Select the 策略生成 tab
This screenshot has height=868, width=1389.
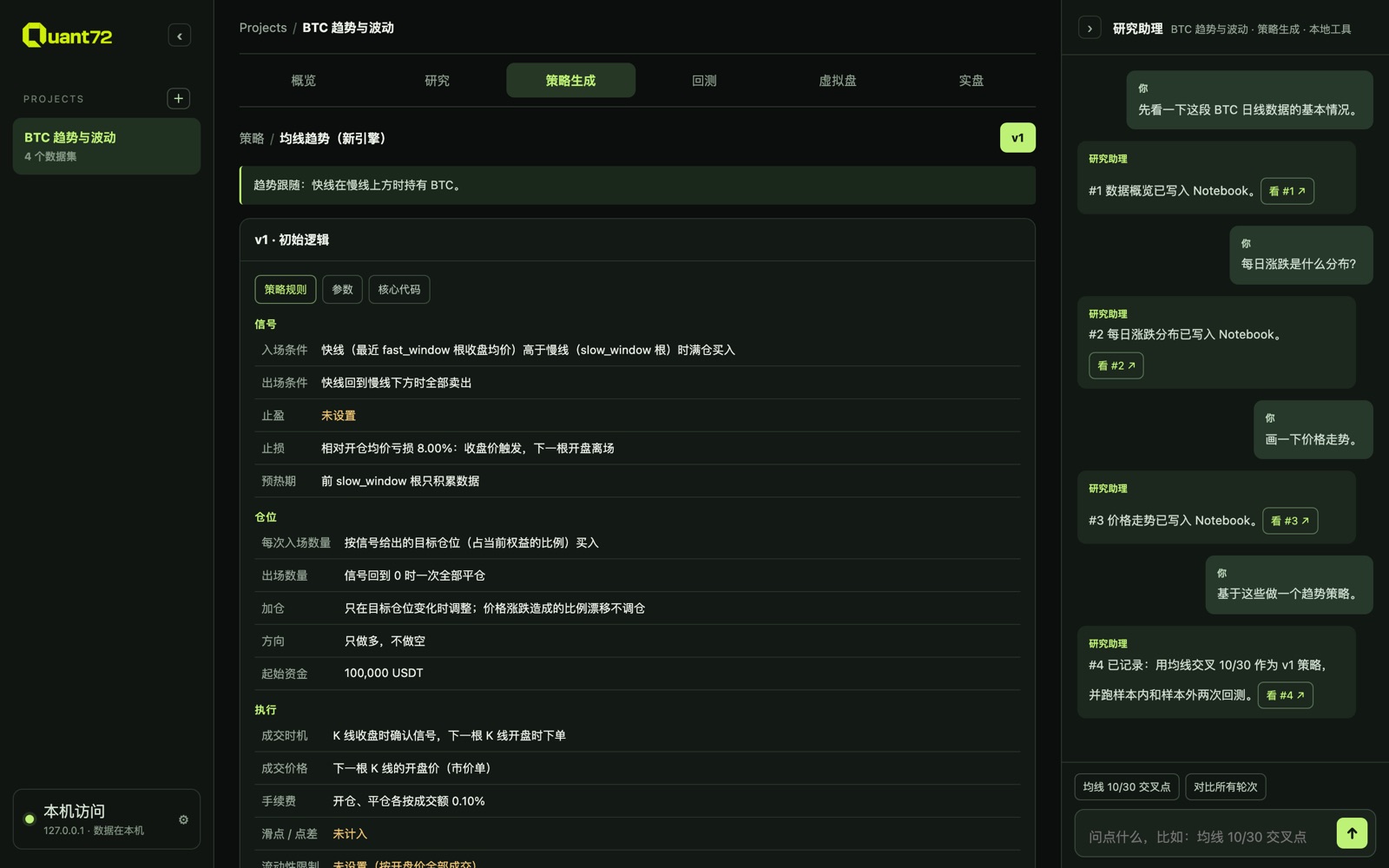tap(570, 81)
